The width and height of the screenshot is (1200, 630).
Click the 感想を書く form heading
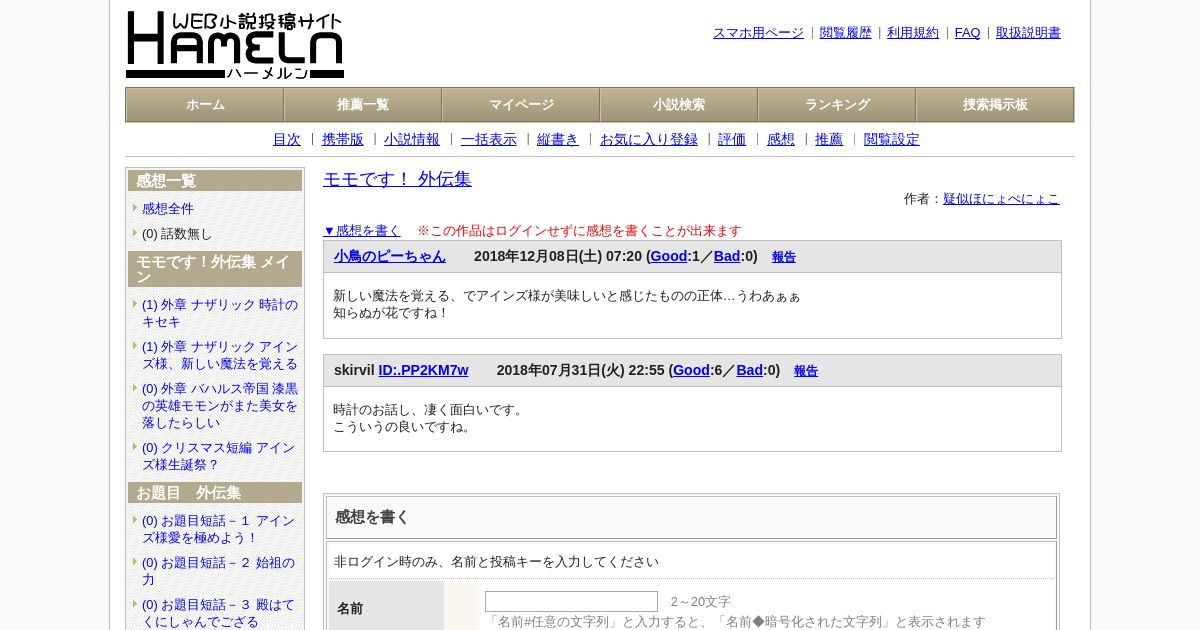click(372, 517)
